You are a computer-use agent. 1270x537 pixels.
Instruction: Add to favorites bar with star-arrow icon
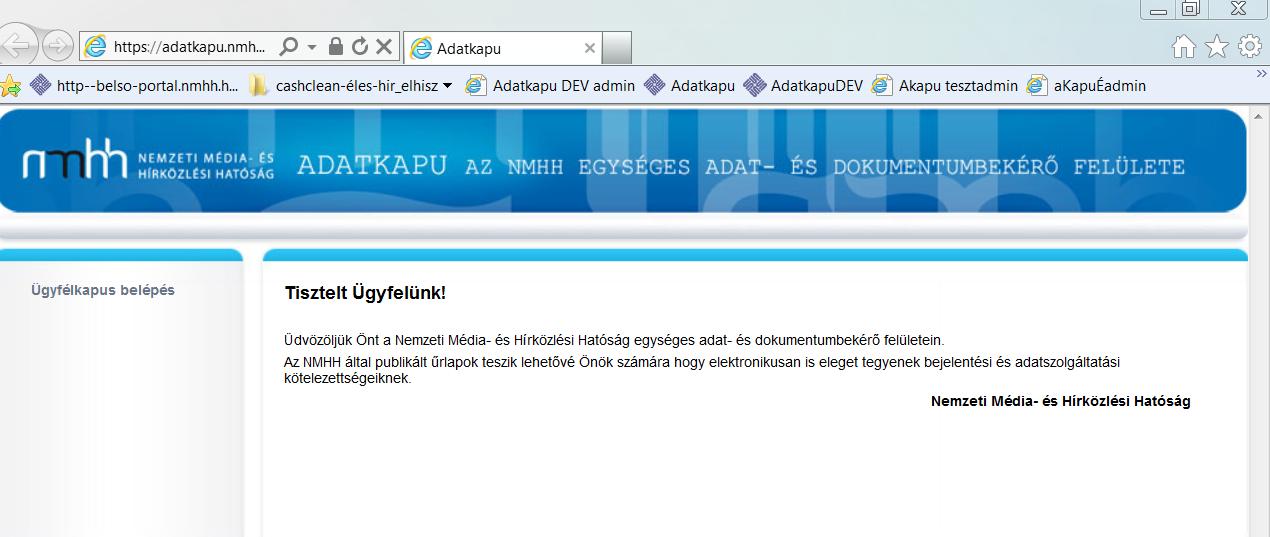coord(11,85)
